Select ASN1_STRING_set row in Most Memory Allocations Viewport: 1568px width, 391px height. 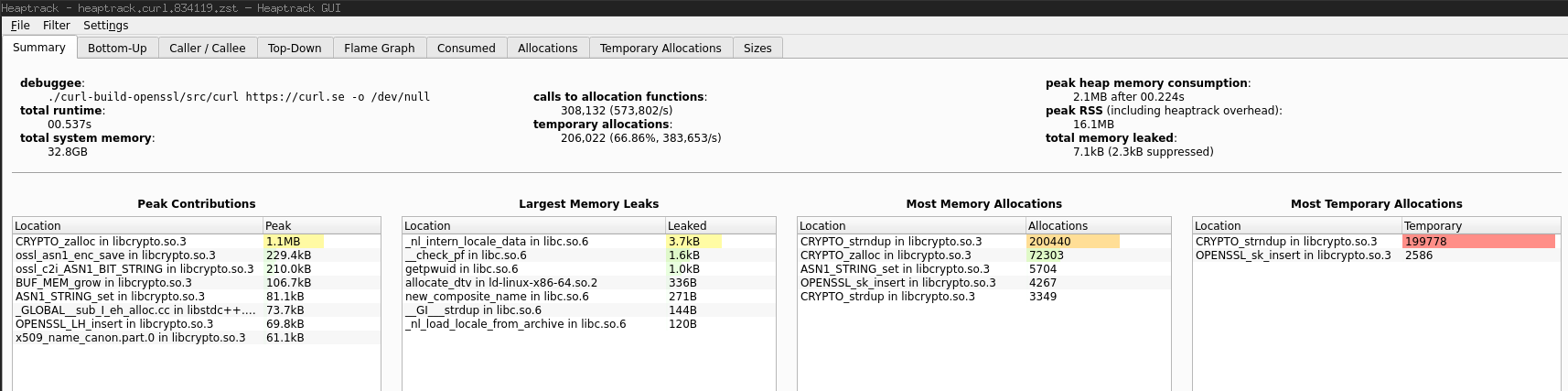pyautogui.click(x=895, y=269)
